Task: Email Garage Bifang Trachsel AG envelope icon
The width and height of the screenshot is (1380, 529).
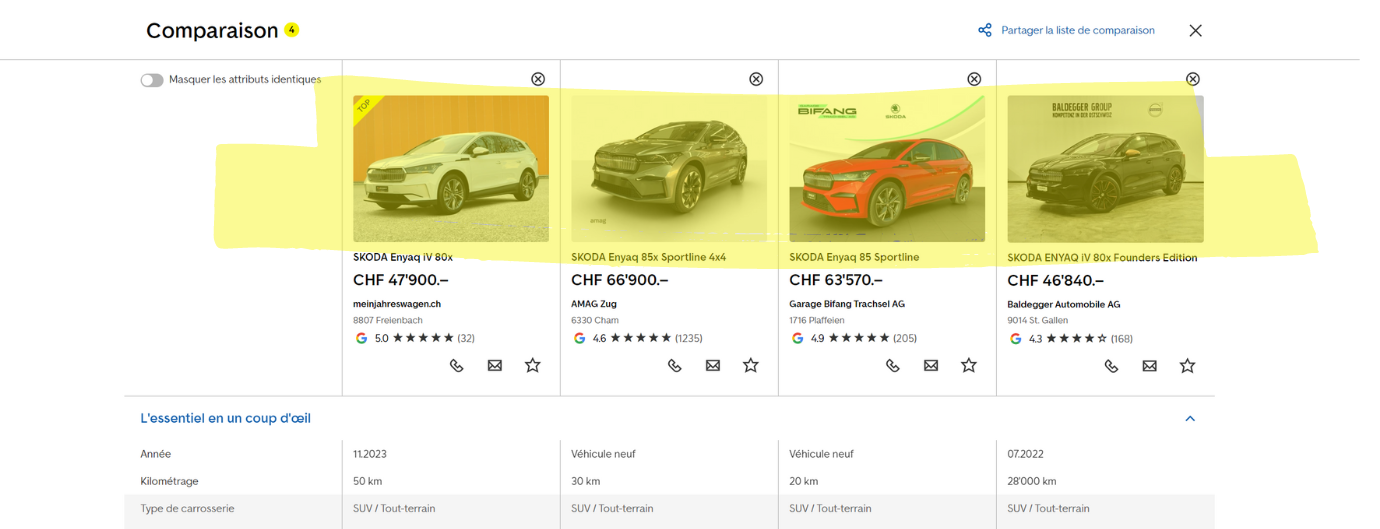Action: click(x=930, y=366)
